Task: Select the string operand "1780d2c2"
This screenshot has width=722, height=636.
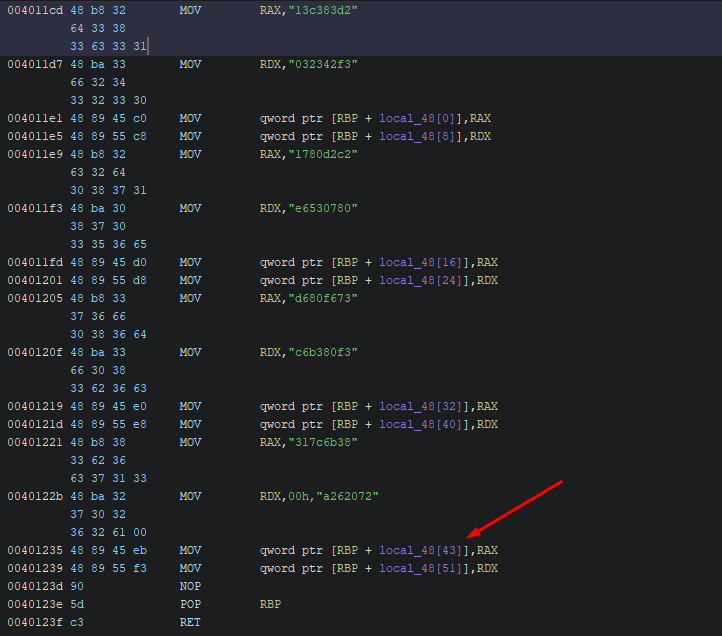Action: [320, 154]
